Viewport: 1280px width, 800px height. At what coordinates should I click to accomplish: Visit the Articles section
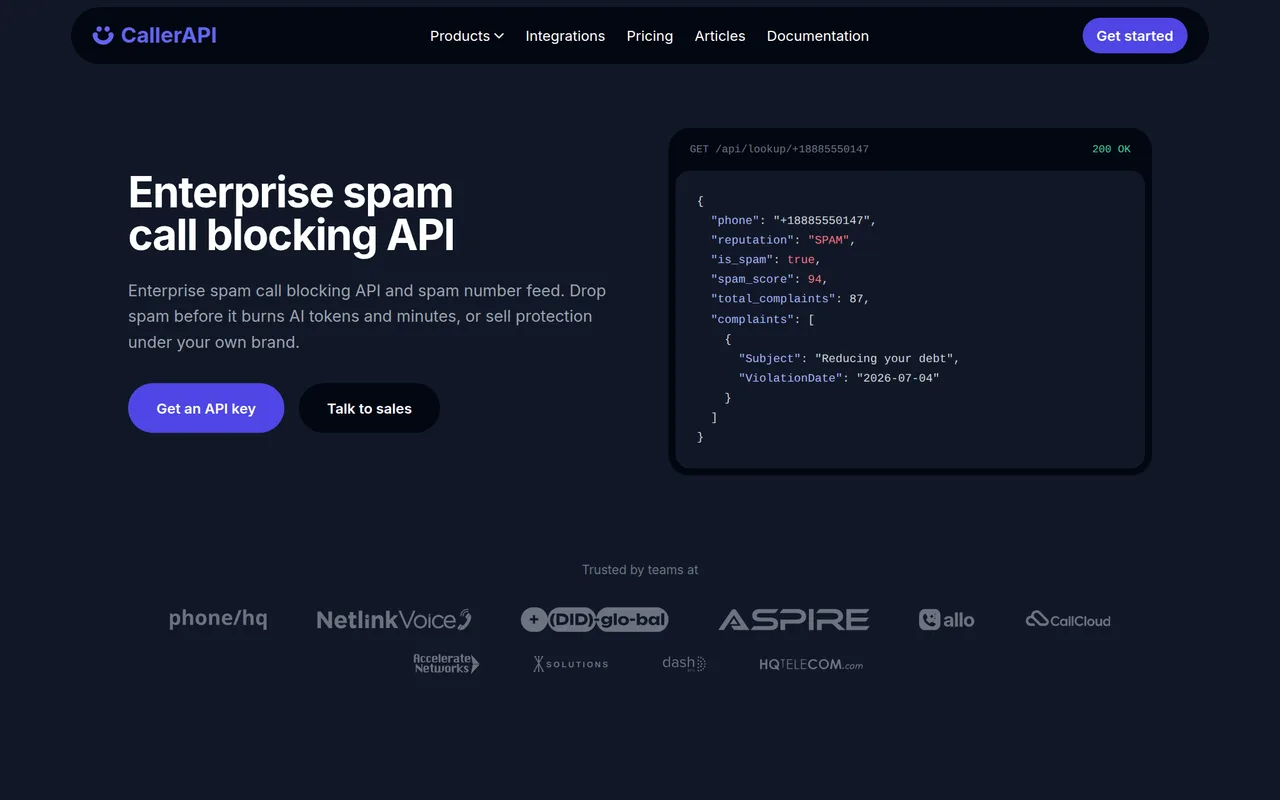(x=720, y=36)
